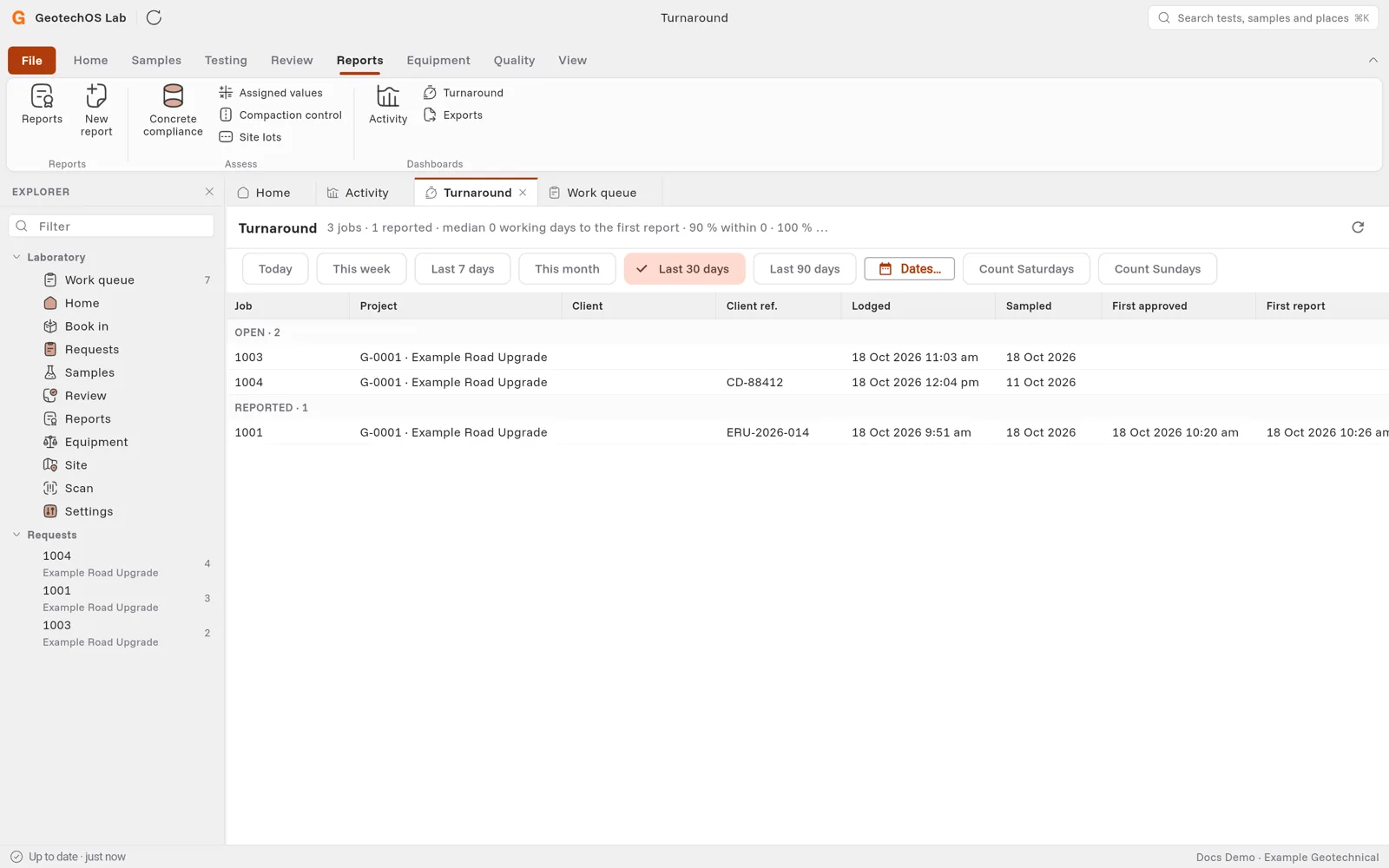The image size is (1389, 868).
Task: Toggle the Last 90 days filter
Action: (805, 269)
